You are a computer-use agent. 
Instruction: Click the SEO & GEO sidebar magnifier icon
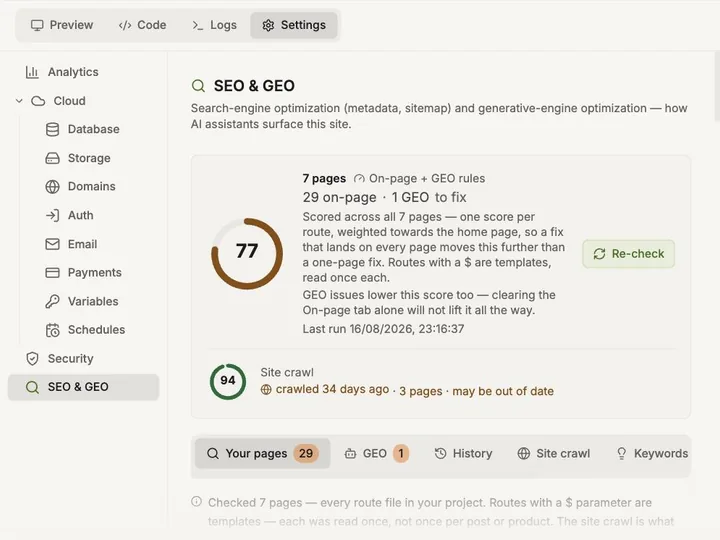point(32,387)
